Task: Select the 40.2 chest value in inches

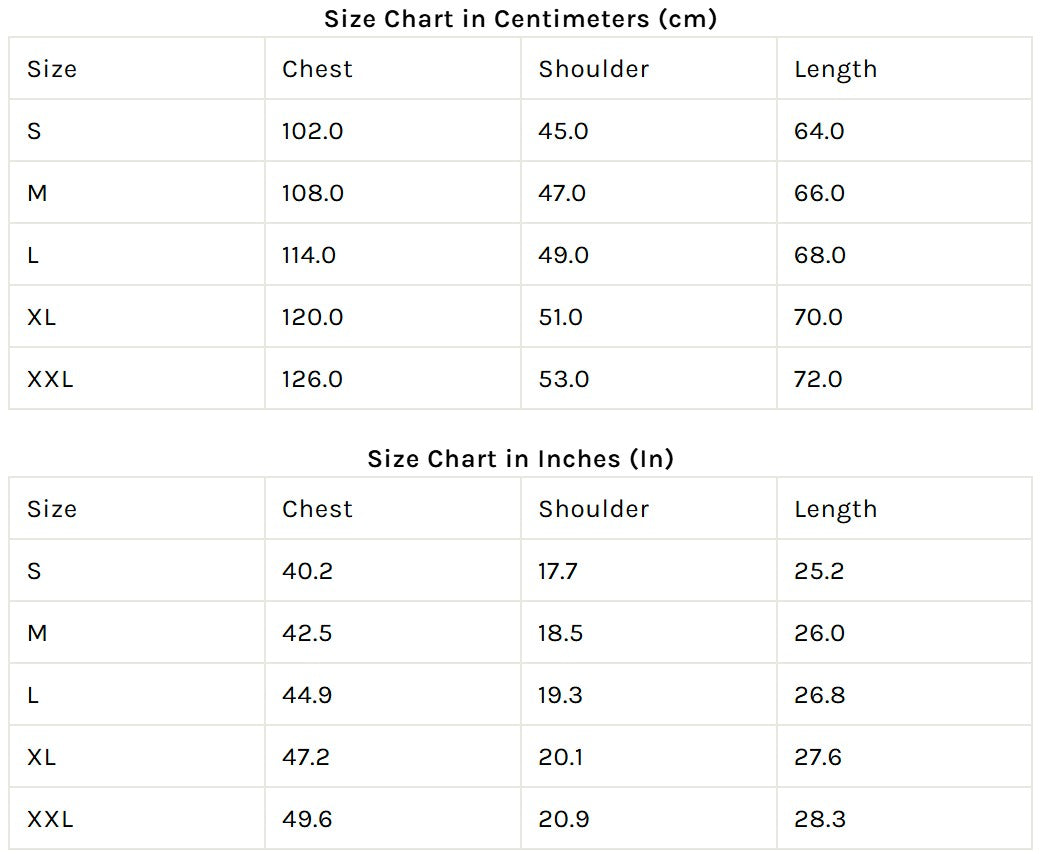Action: coord(307,571)
